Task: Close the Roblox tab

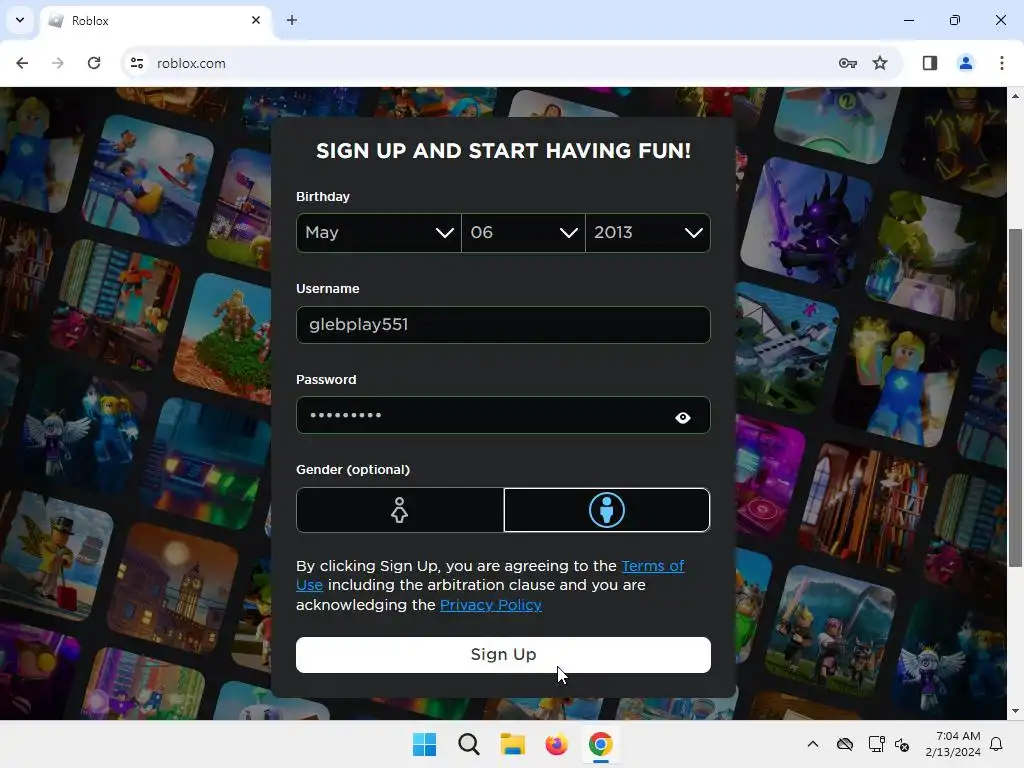Action: pos(256,20)
